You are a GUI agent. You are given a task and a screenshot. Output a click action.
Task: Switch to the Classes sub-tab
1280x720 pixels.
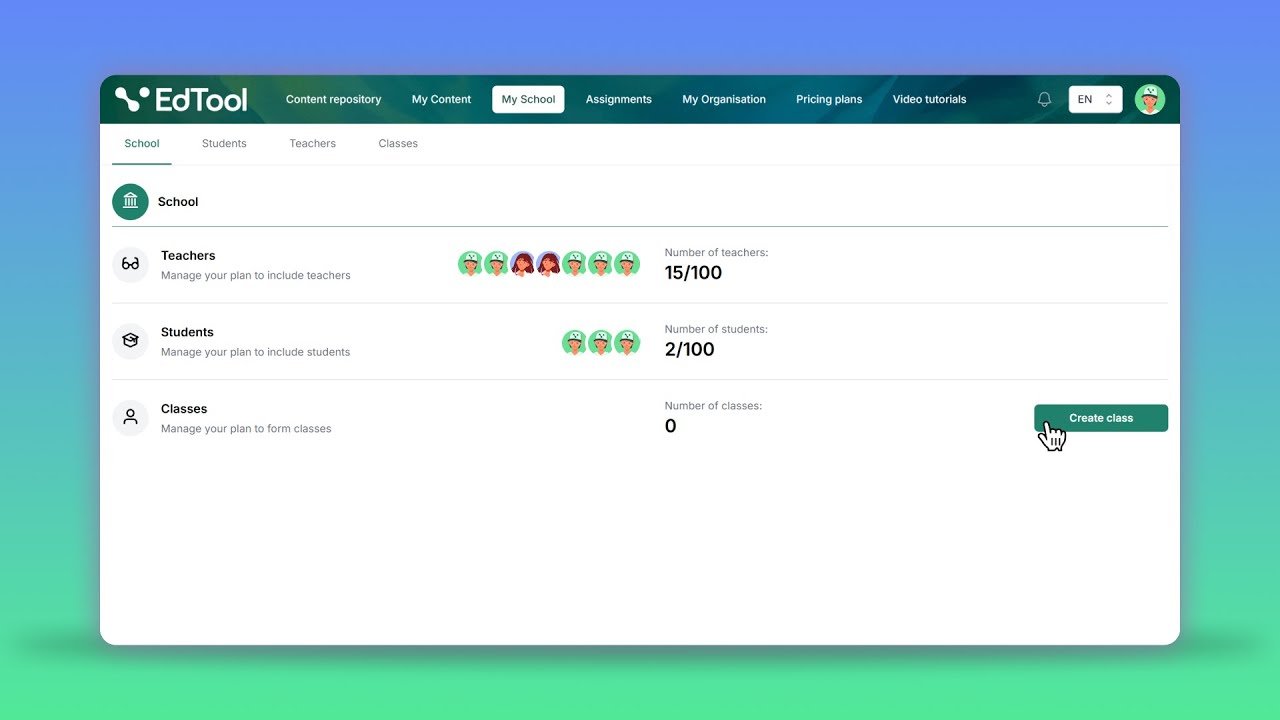(398, 143)
